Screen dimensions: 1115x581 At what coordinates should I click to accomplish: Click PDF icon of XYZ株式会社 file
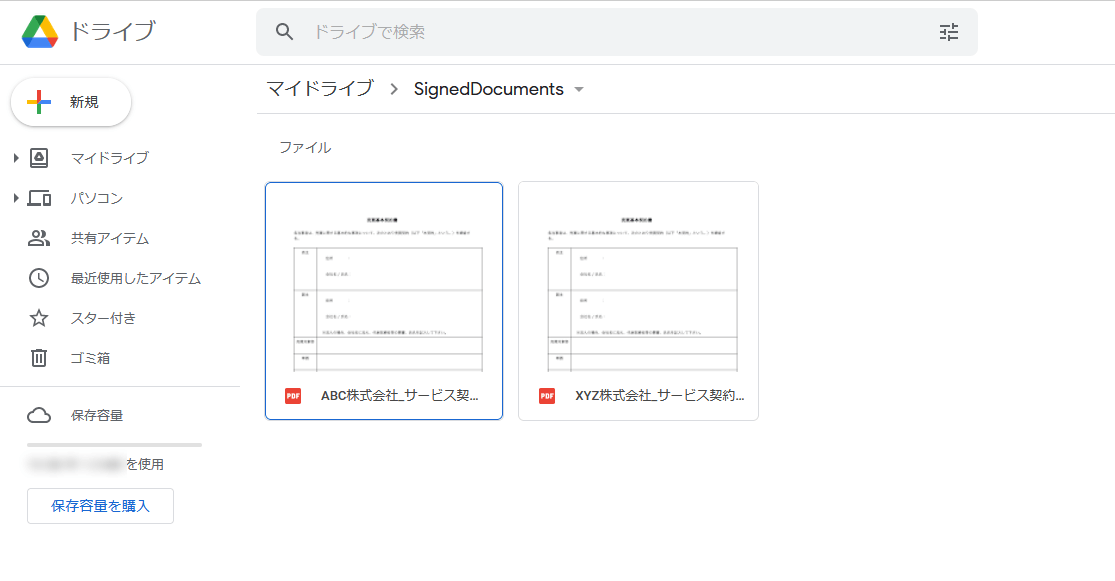547,395
